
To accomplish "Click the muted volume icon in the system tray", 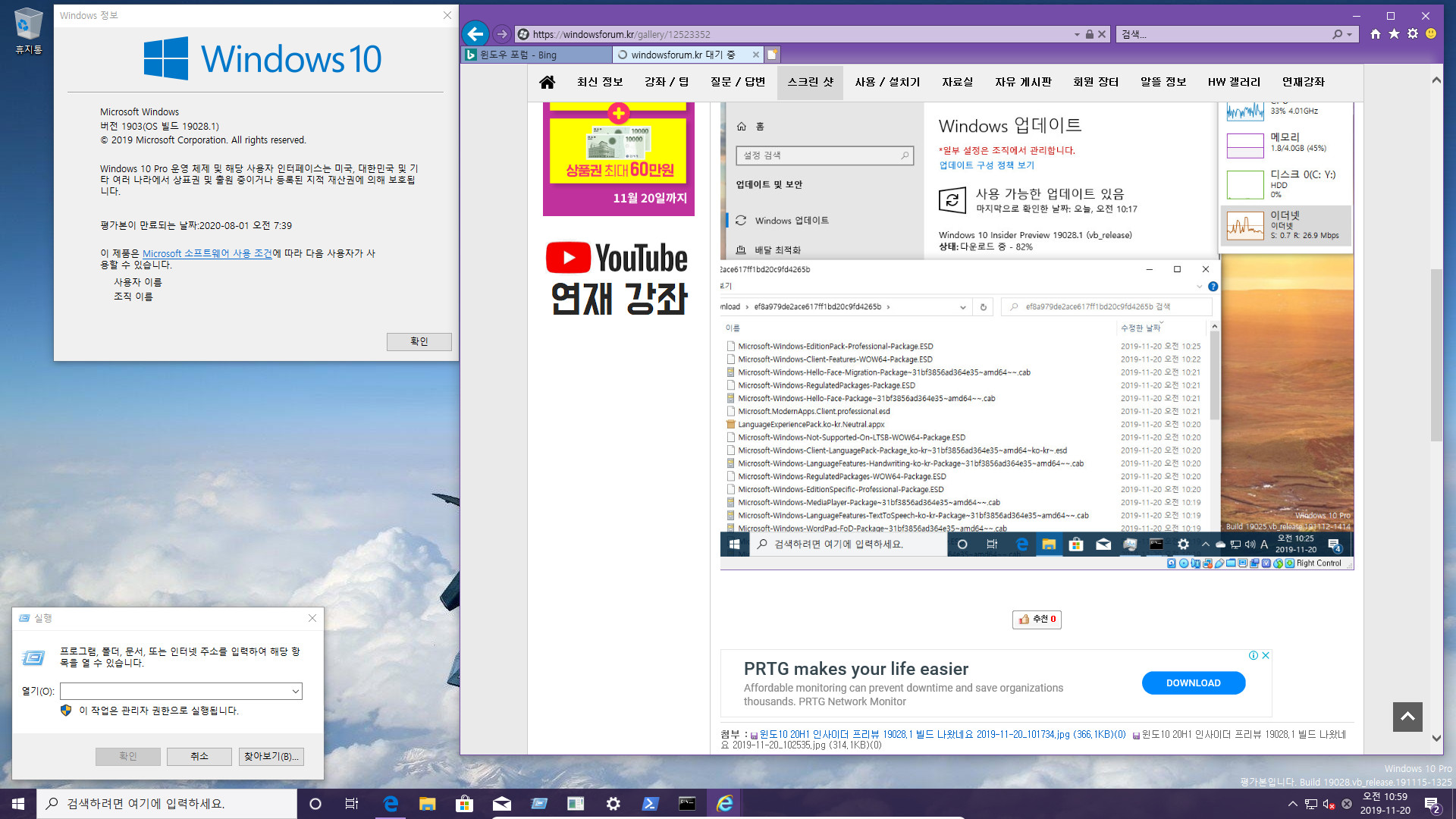I will (1329, 805).
